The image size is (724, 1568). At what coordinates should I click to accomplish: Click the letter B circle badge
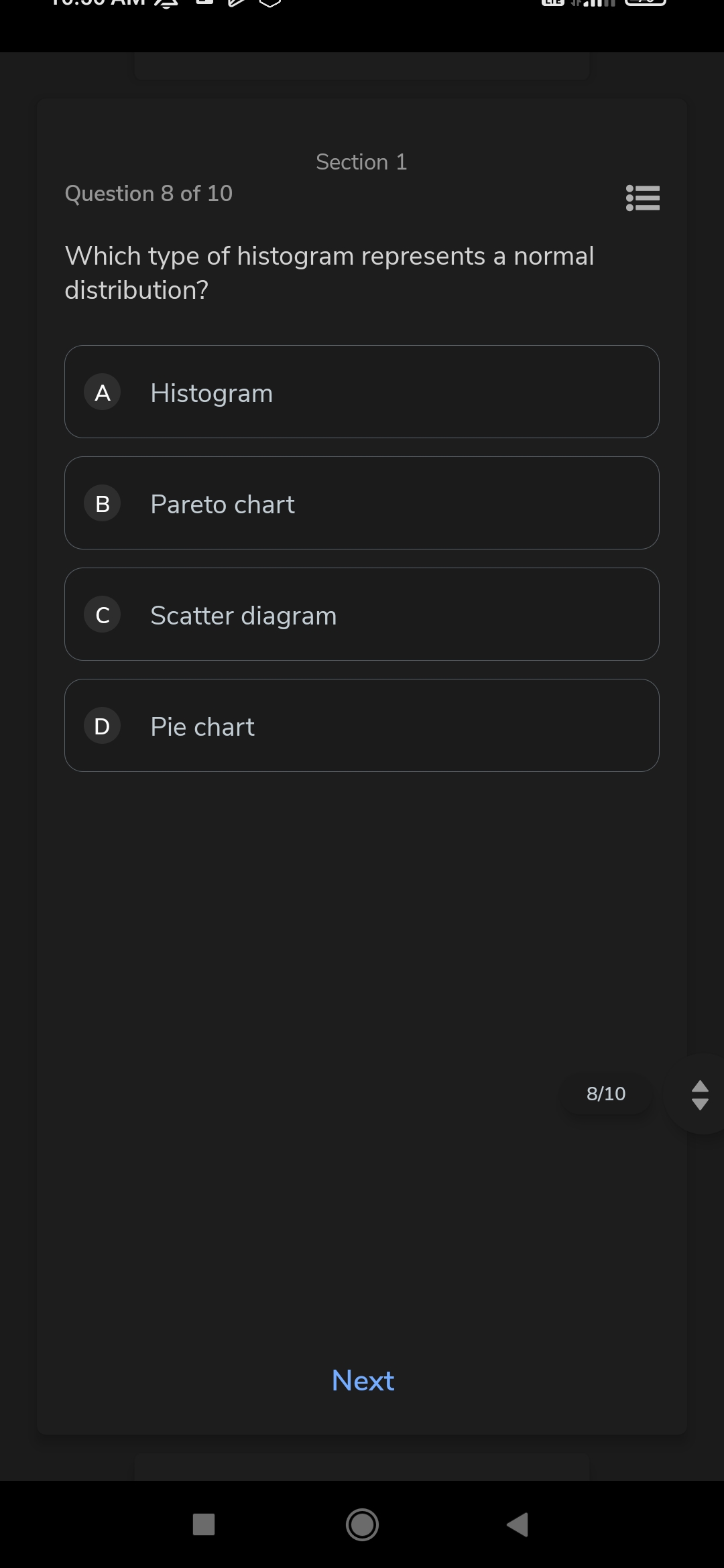[x=103, y=503]
